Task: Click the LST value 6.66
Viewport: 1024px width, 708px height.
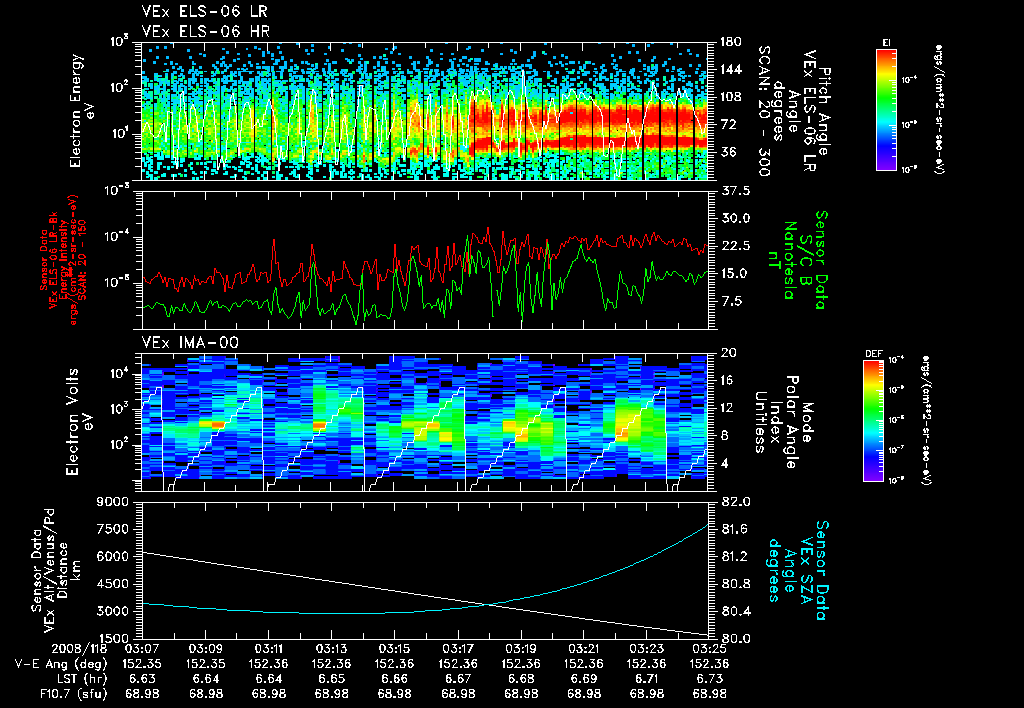Action: (394, 679)
